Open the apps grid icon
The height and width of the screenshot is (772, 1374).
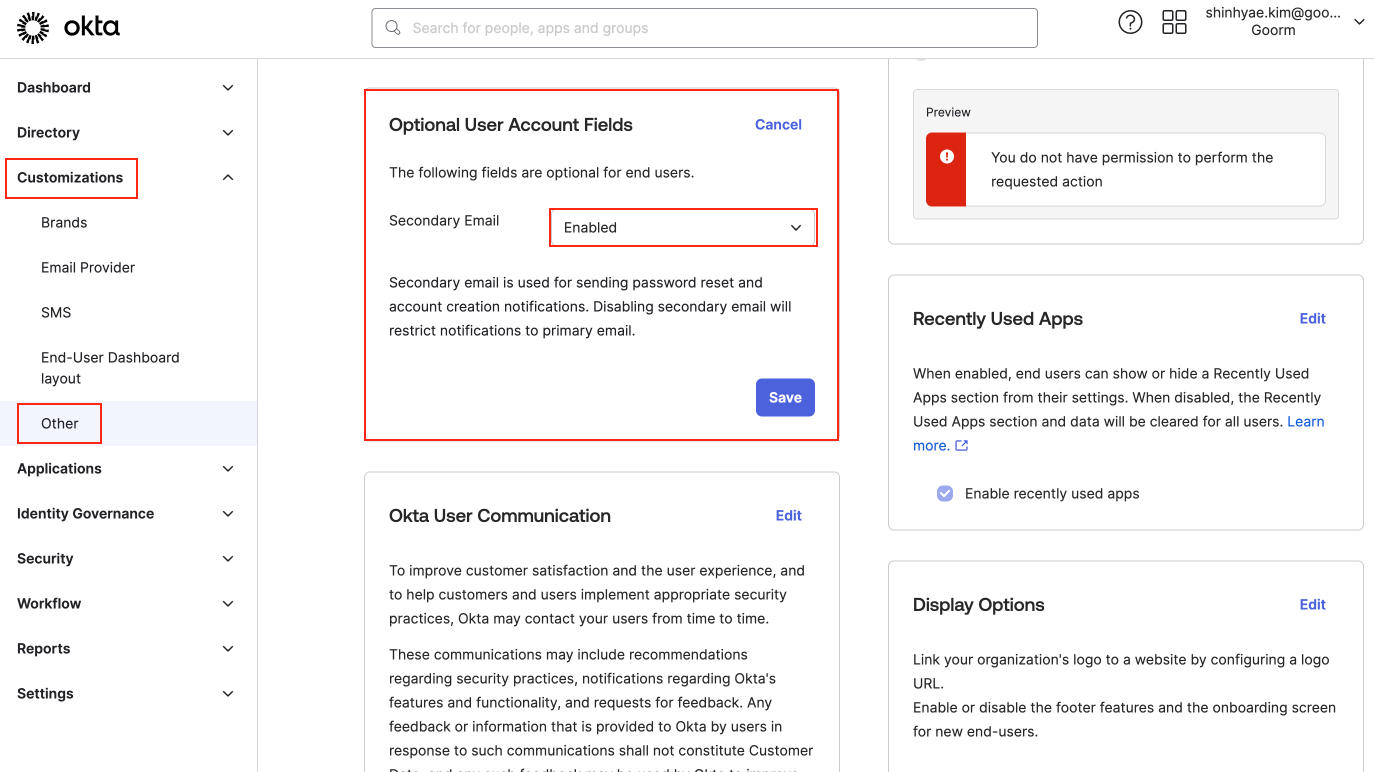[1174, 23]
